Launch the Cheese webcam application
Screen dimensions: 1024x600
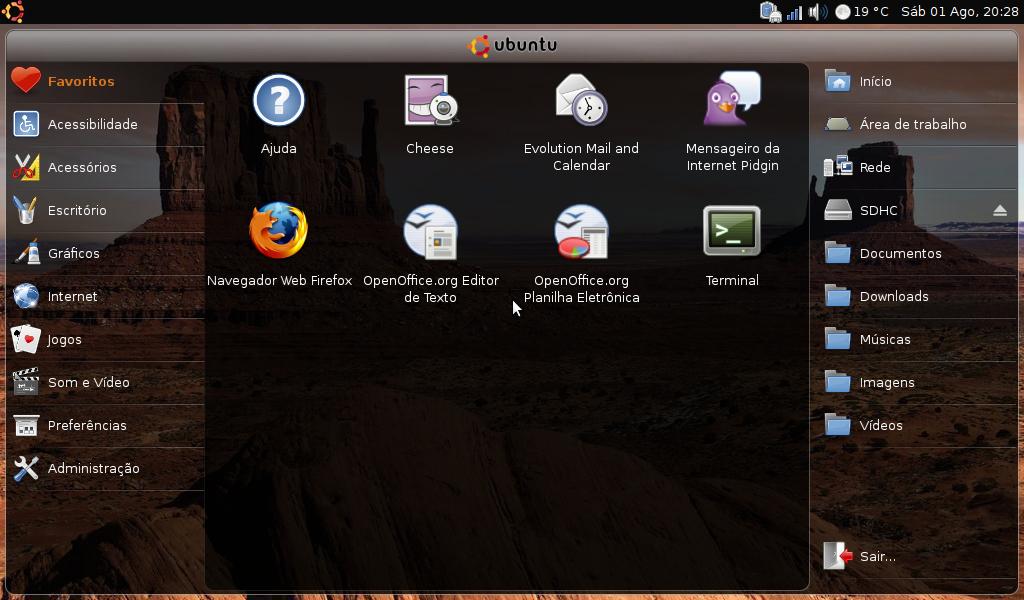[430, 115]
